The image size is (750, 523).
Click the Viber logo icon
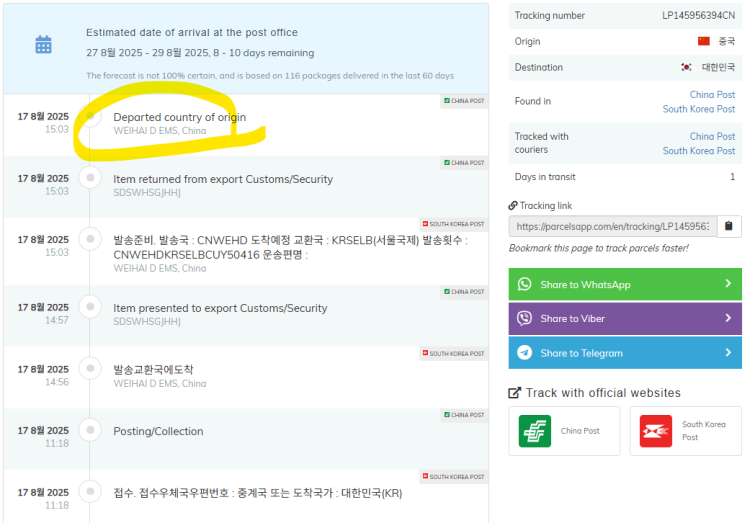coord(525,318)
